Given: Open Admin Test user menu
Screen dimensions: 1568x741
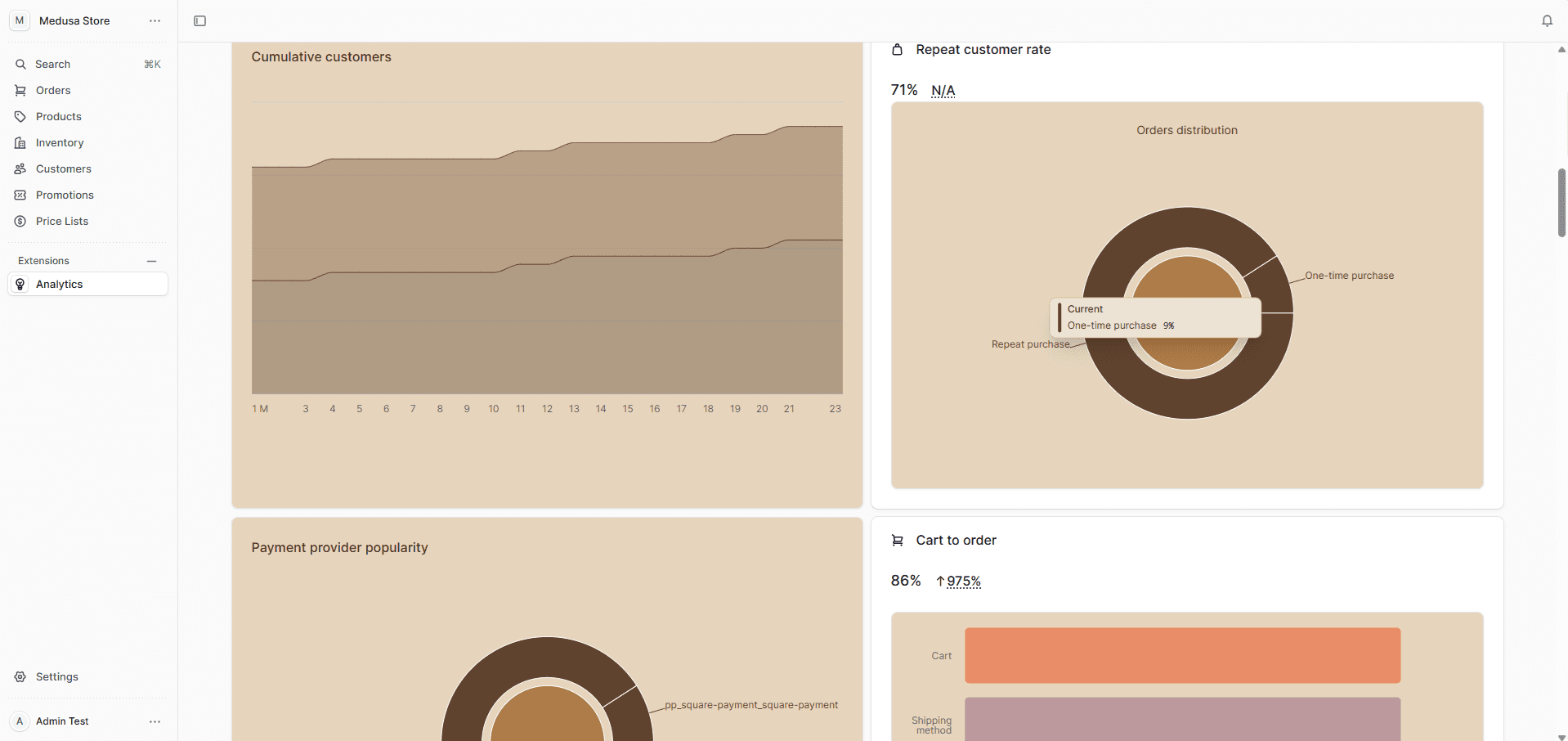Looking at the screenshot, I should tap(155, 721).
